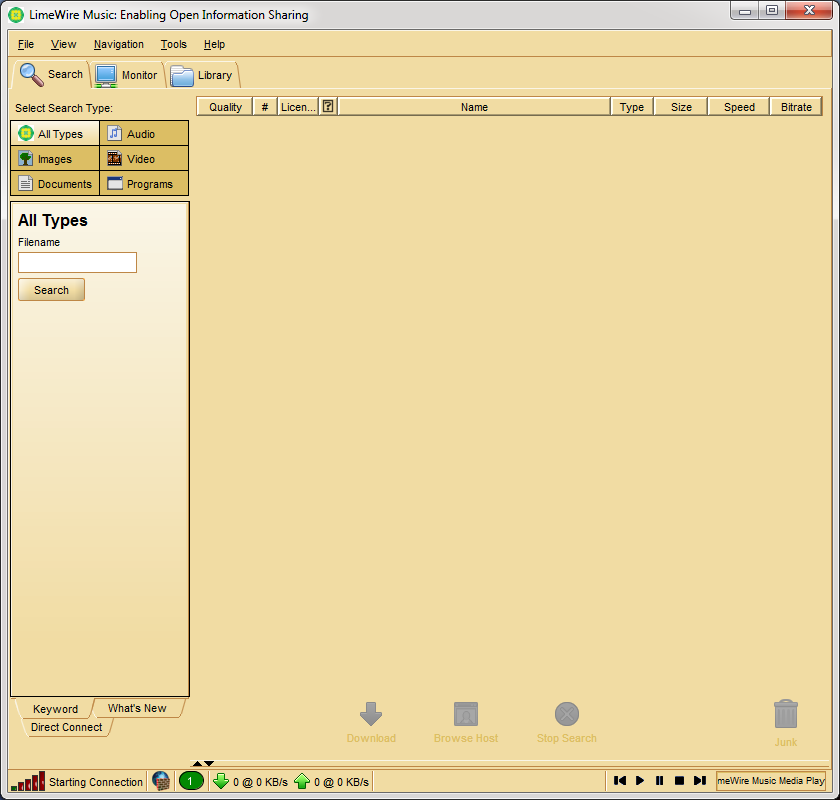Switch to the Keyword search tab

point(56,708)
